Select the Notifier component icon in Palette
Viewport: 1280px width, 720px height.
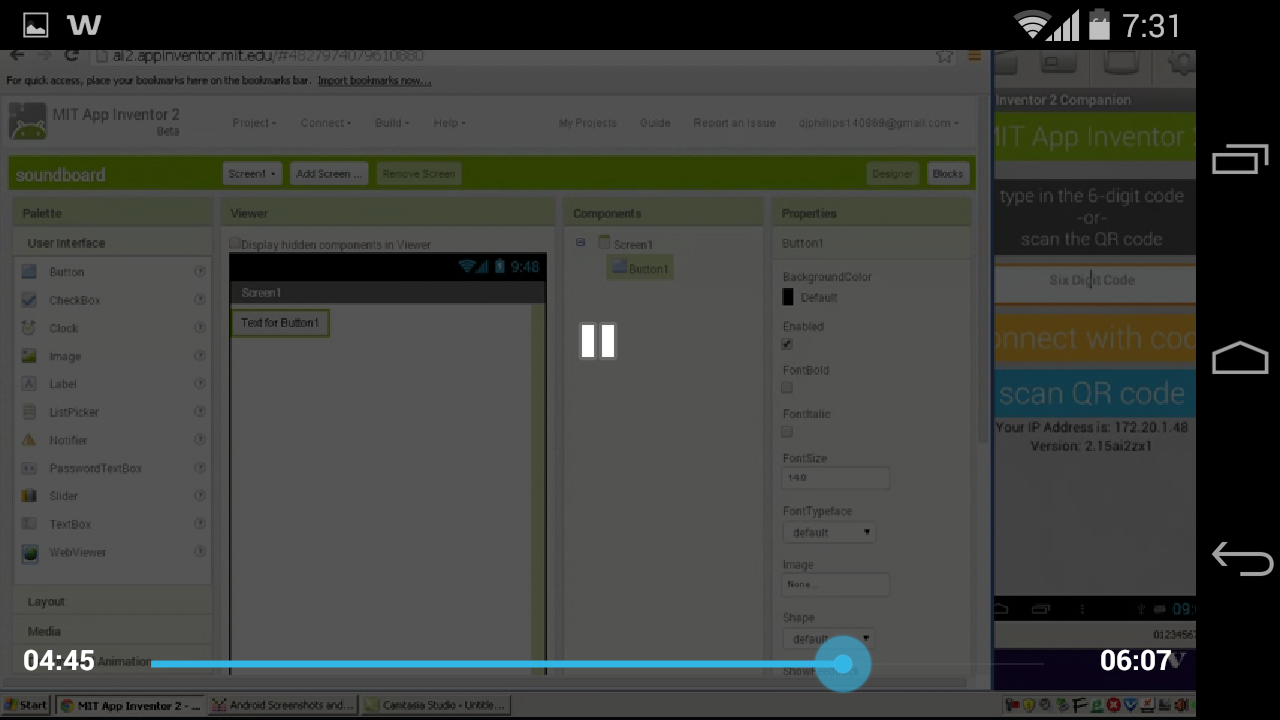coord(29,440)
